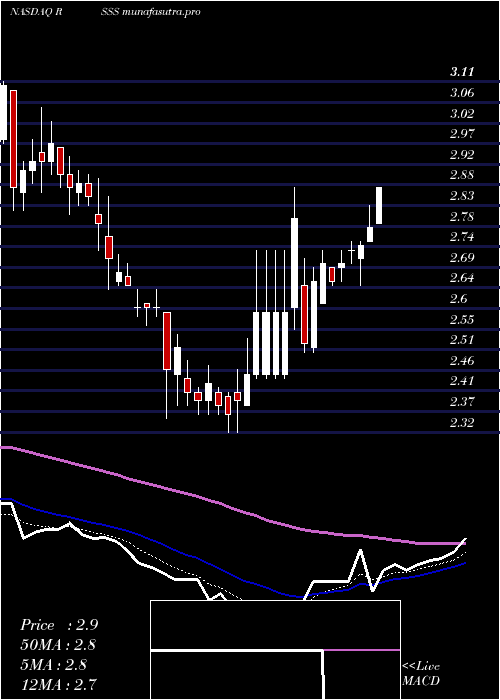Click the 2.55 price axis label
The height and width of the screenshot is (700, 500).
[x=462, y=320]
